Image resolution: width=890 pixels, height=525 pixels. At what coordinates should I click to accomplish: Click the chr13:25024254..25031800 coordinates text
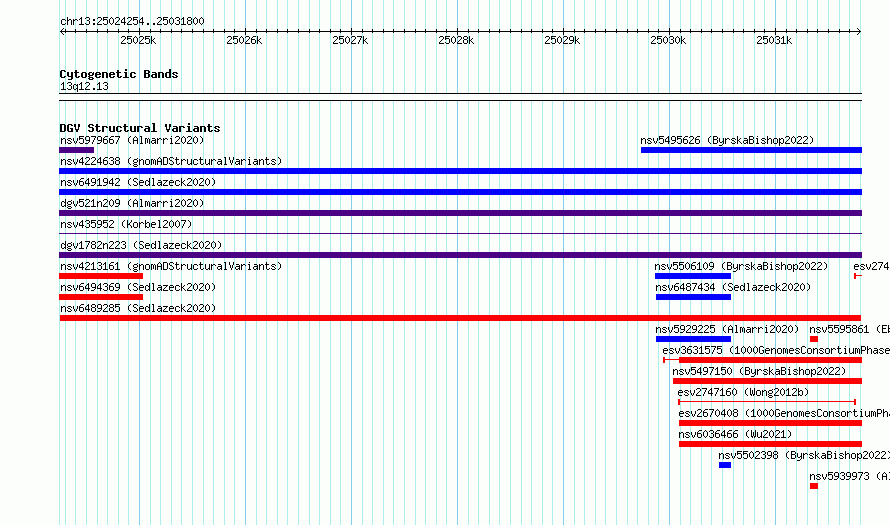coord(132,21)
